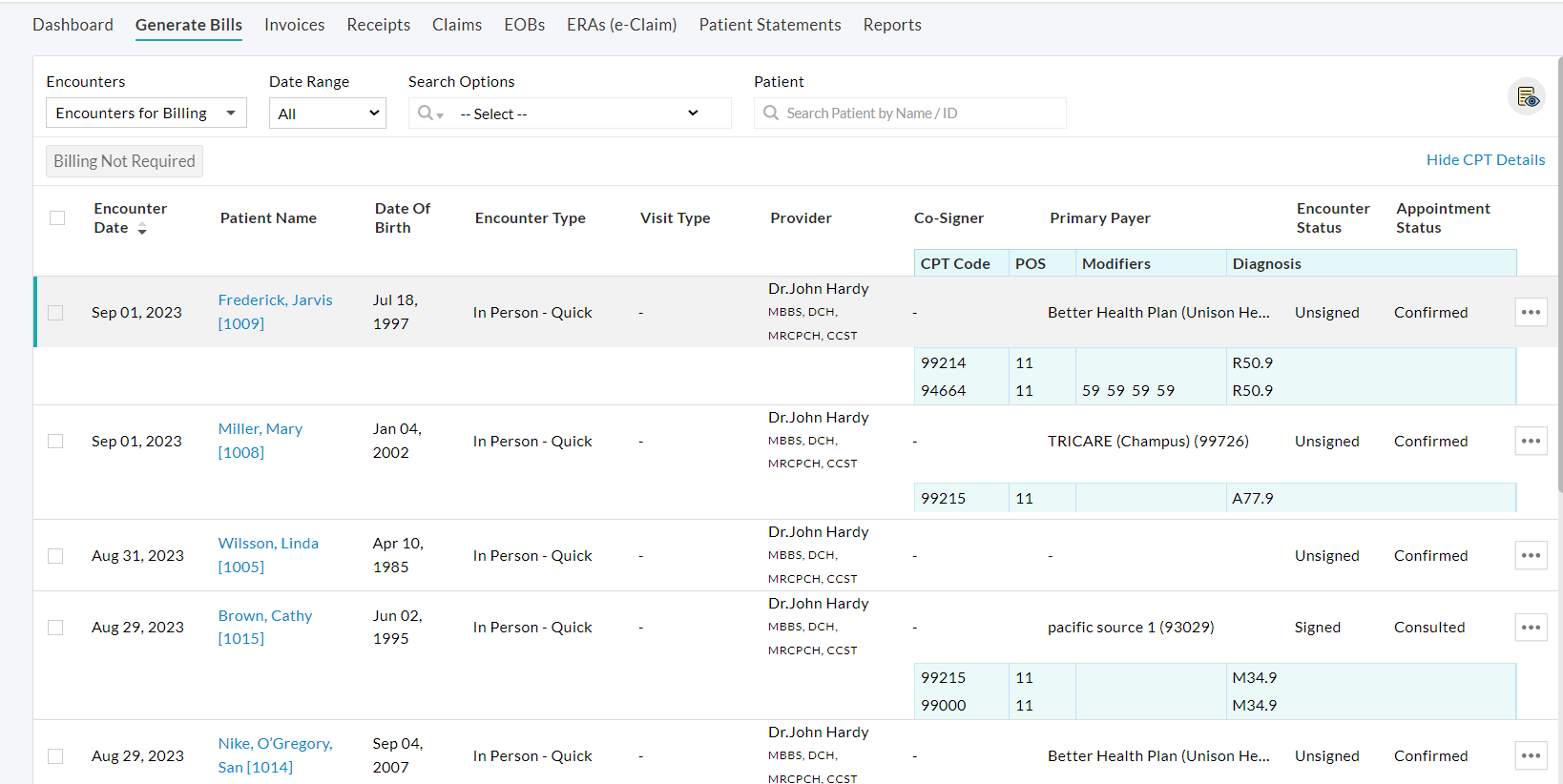
Task: Check the box for Miller, Mary encounter
Action: click(x=56, y=442)
